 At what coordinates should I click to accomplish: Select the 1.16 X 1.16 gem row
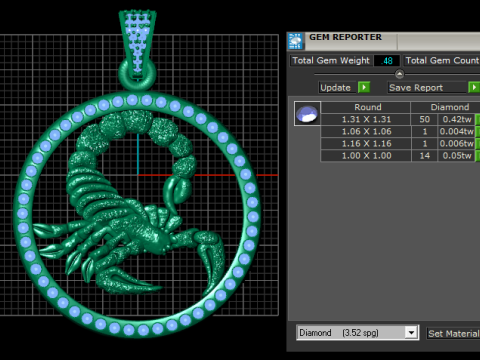pos(400,144)
